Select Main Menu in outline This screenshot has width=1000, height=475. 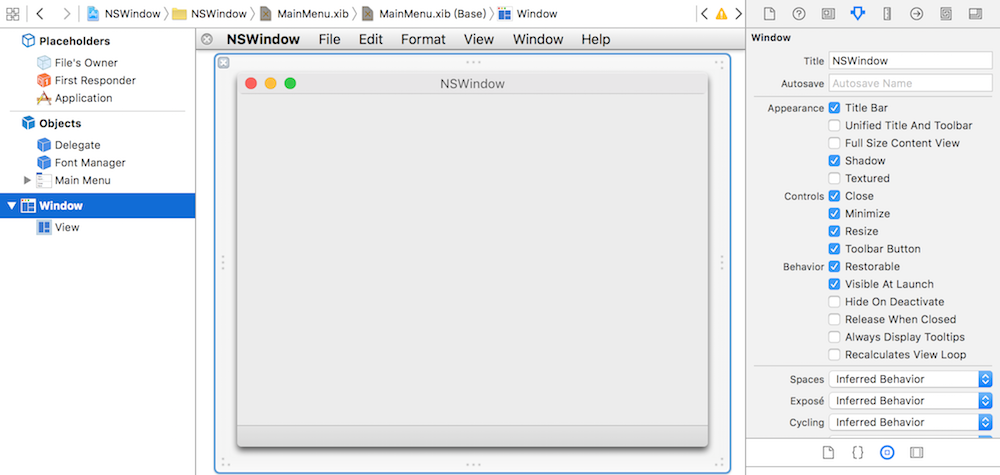point(73,180)
